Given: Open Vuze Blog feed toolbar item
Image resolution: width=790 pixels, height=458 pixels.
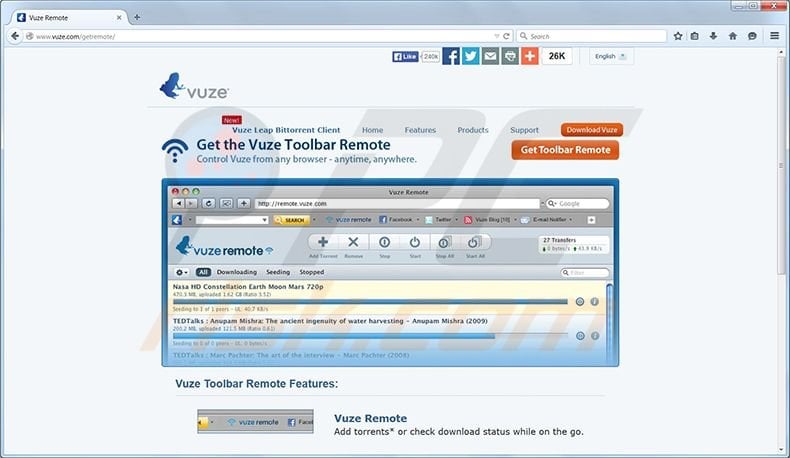Looking at the screenshot, I should [x=490, y=220].
